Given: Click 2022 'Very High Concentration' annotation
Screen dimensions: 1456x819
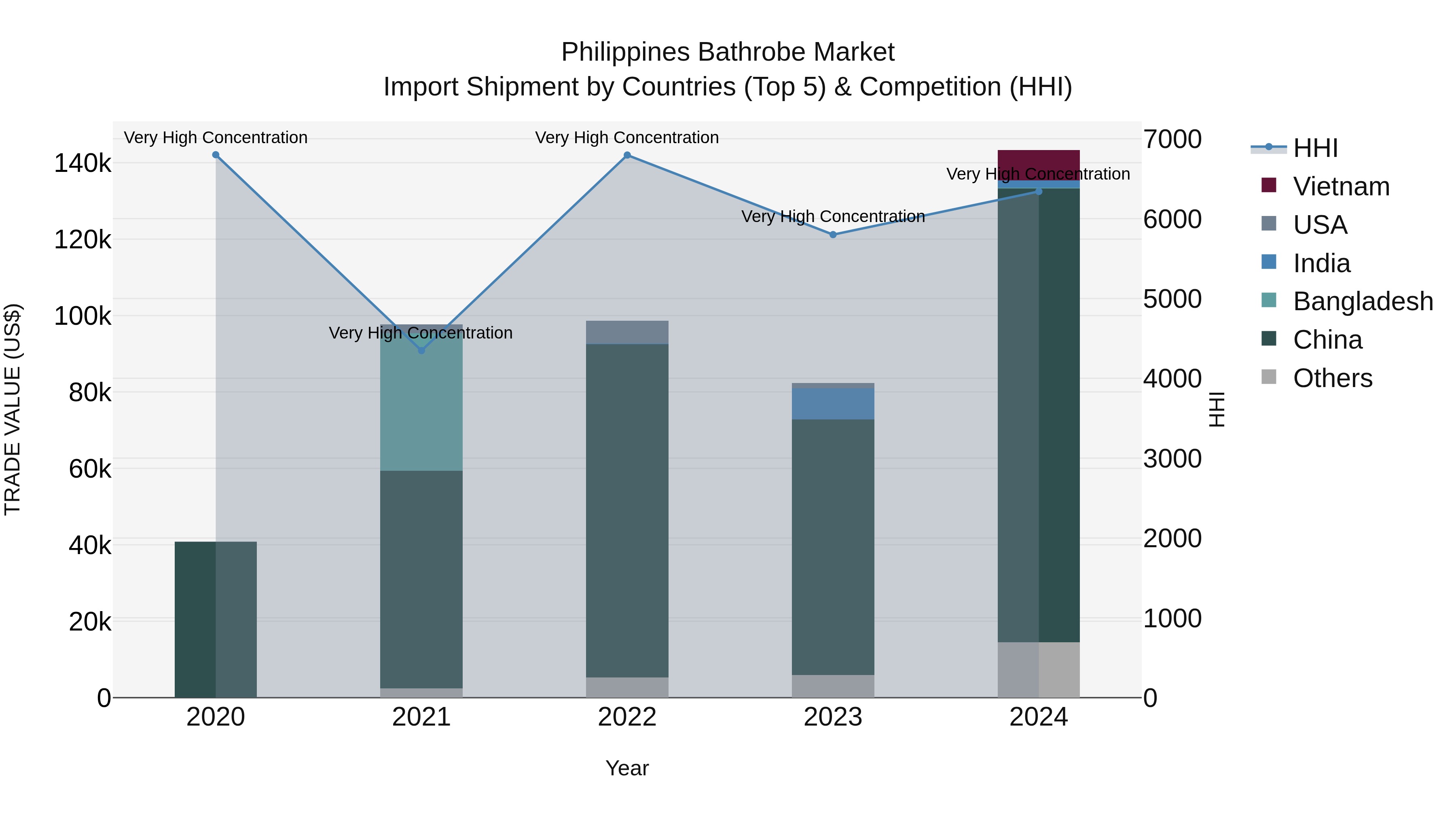Looking at the screenshot, I should click(x=627, y=138).
